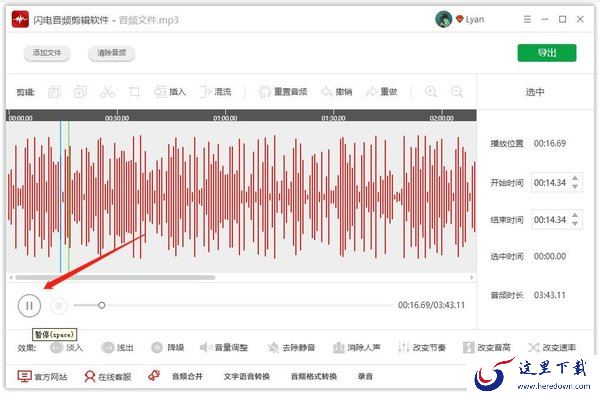Open 改变节奏 change tempo effect
The height and width of the screenshot is (394, 600).
point(421,347)
